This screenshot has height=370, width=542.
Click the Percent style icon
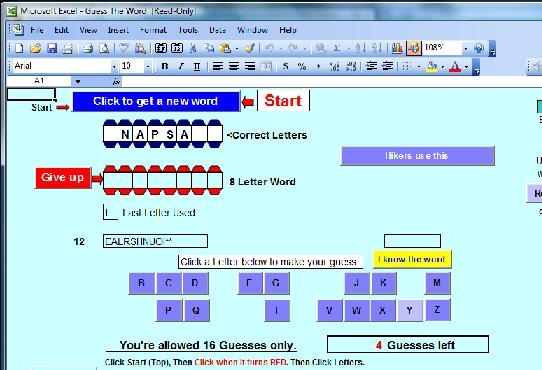[302, 66]
